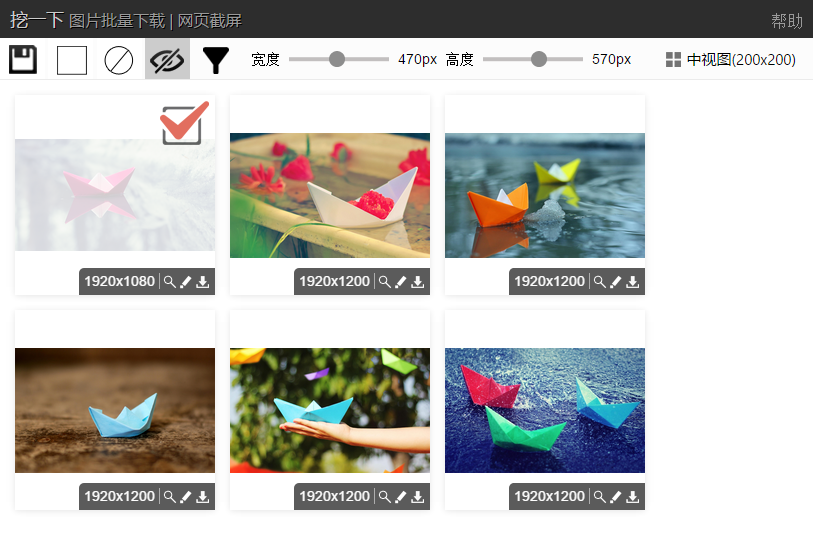The height and width of the screenshot is (541, 813).
Task: Click the magnifier on the red flowers boat image
Action: (x=384, y=282)
